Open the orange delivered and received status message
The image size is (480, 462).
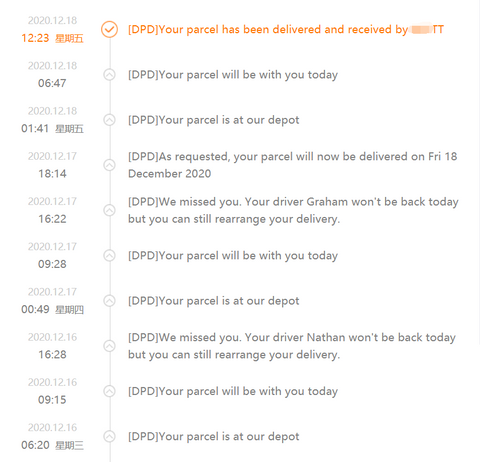(286, 30)
